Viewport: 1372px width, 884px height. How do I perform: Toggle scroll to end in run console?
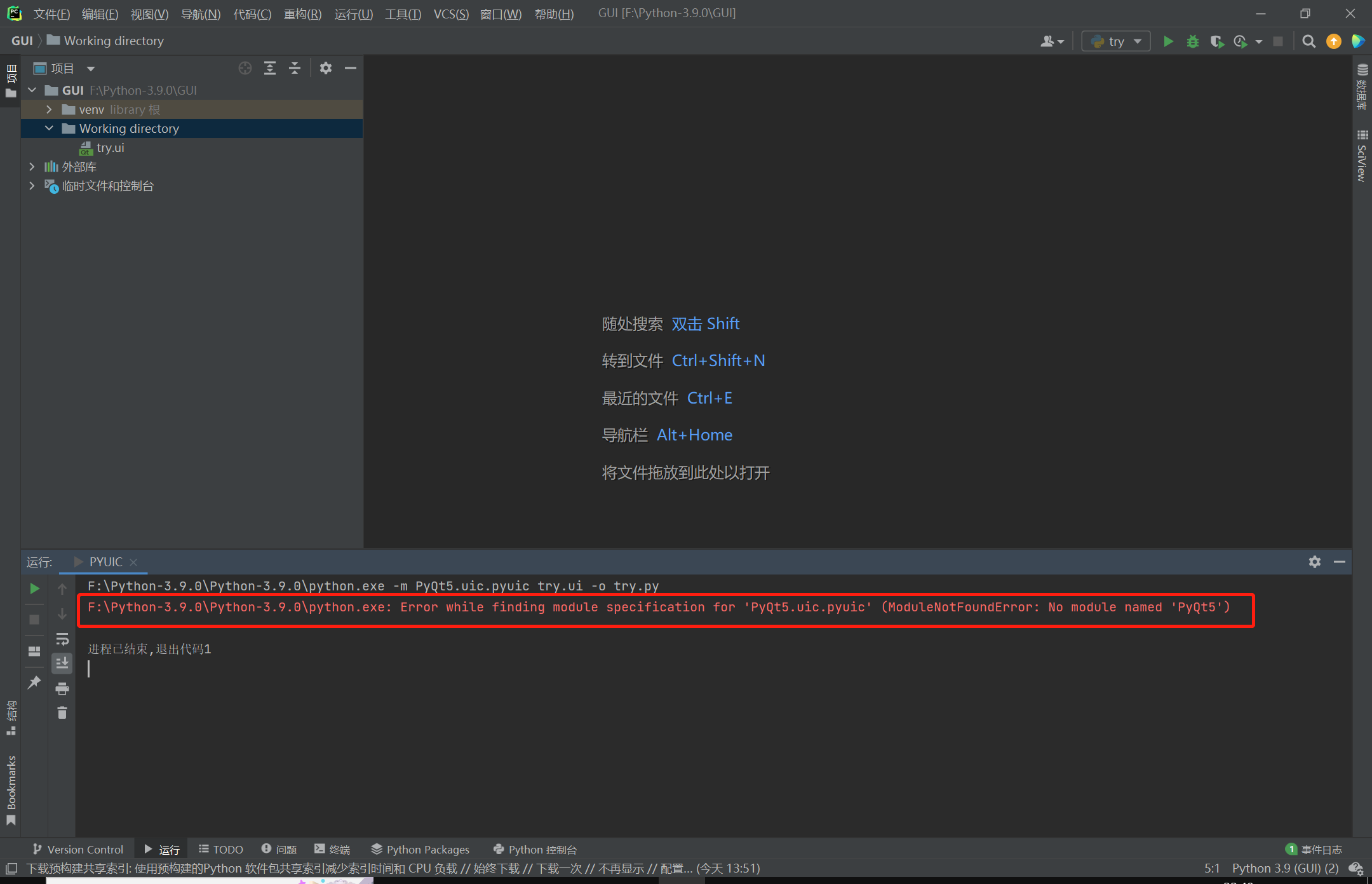pyautogui.click(x=62, y=663)
